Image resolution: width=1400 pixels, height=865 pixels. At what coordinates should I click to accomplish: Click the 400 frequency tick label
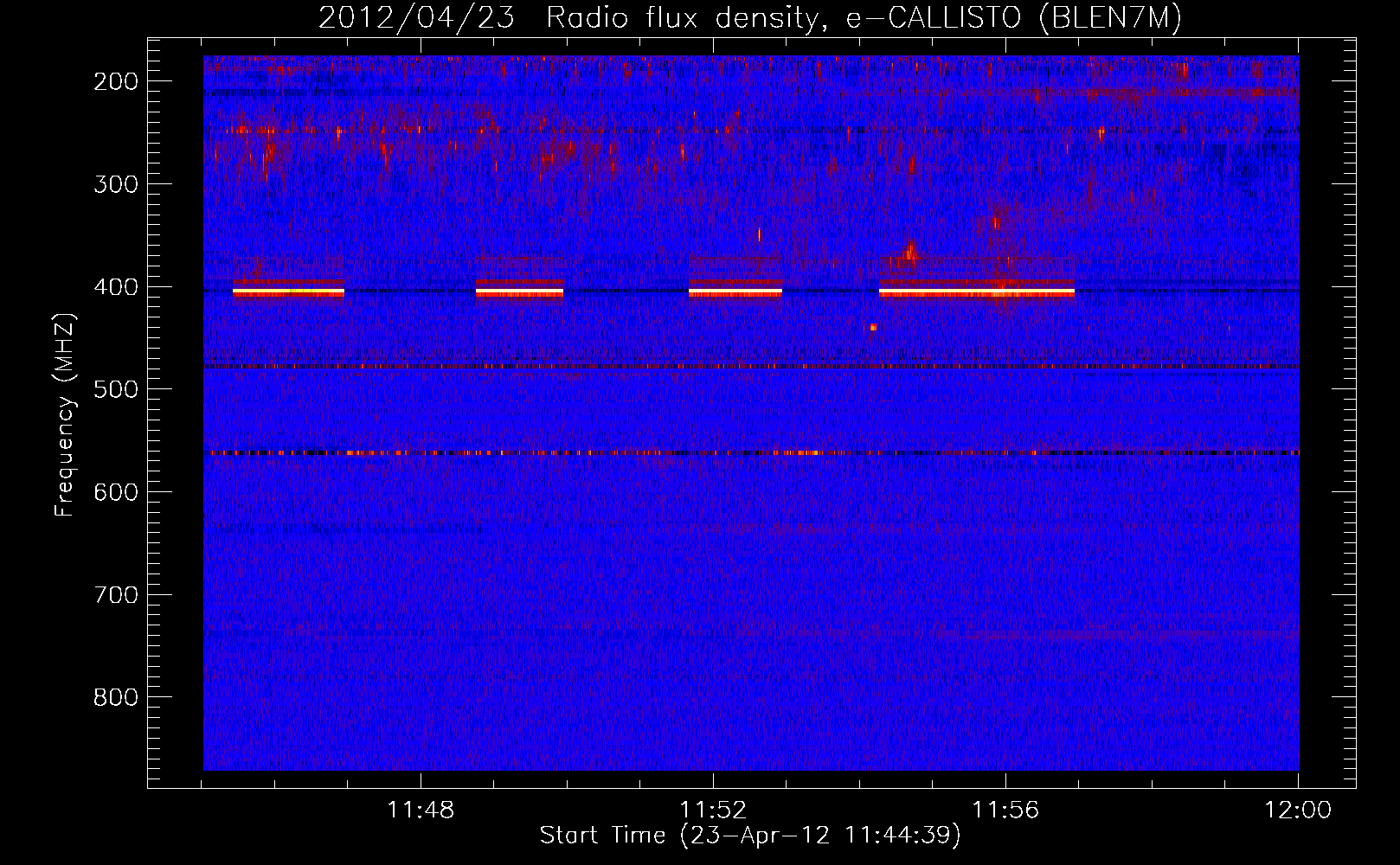click(115, 287)
